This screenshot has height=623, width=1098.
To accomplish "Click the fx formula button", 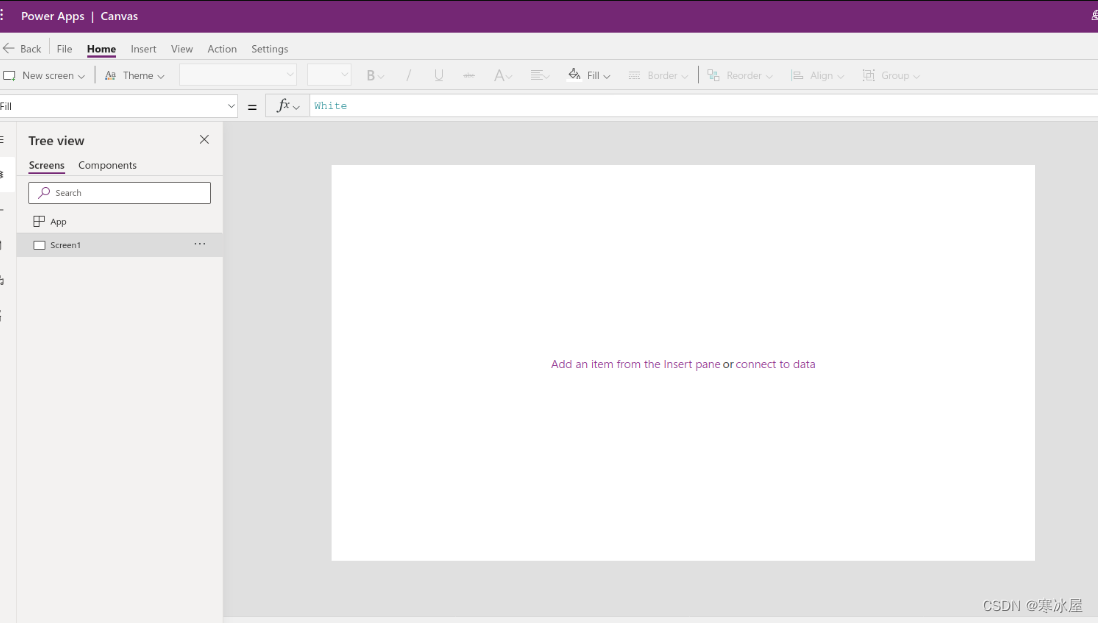I will [x=288, y=106].
